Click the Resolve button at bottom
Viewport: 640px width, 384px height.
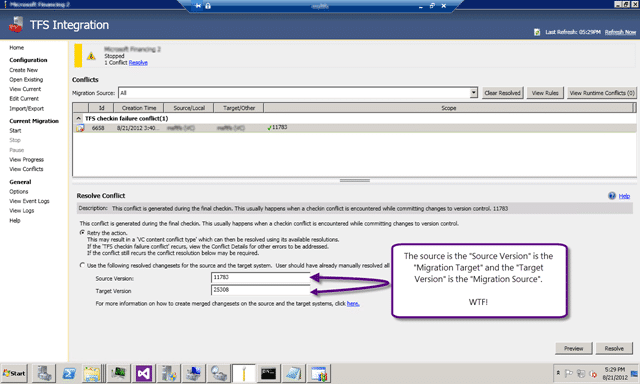614,348
